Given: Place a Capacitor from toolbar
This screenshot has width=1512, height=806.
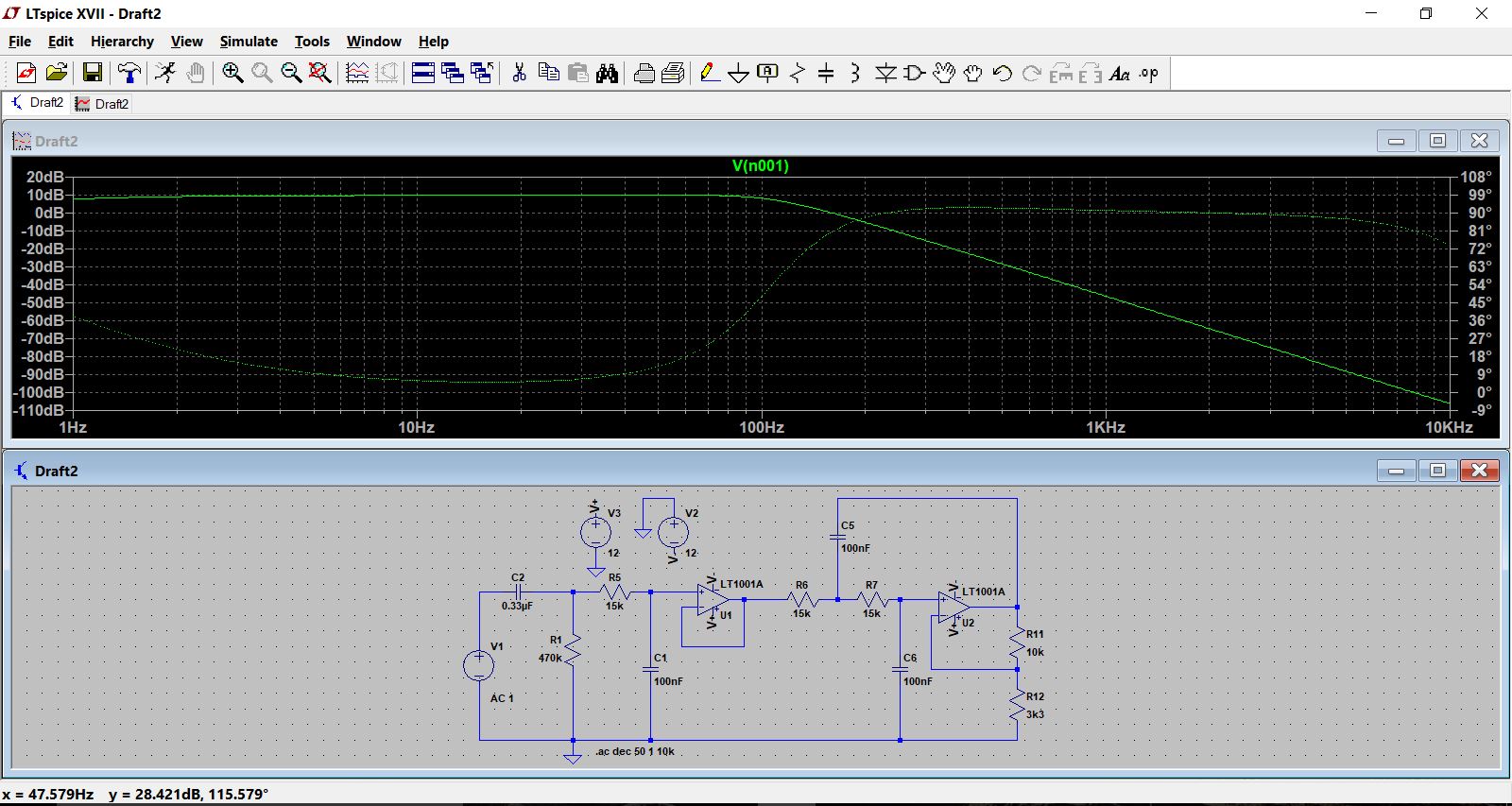Looking at the screenshot, I should pyautogui.click(x=826, y=73).
